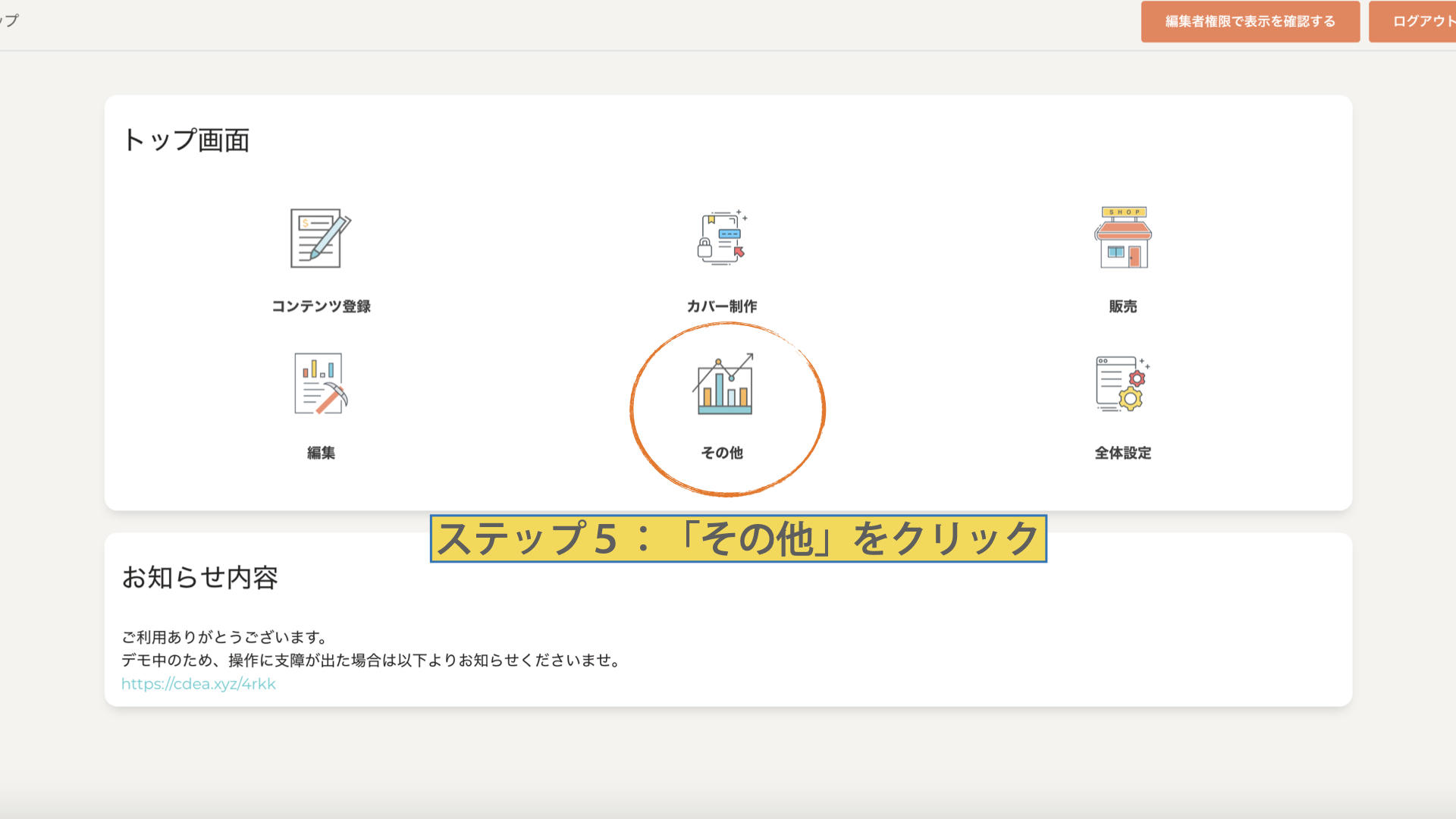The height and width of the screenshot is (819, 1456).
Task: Select the 編集 chart-and-pickaxe icon
Action: pos(321,384)
